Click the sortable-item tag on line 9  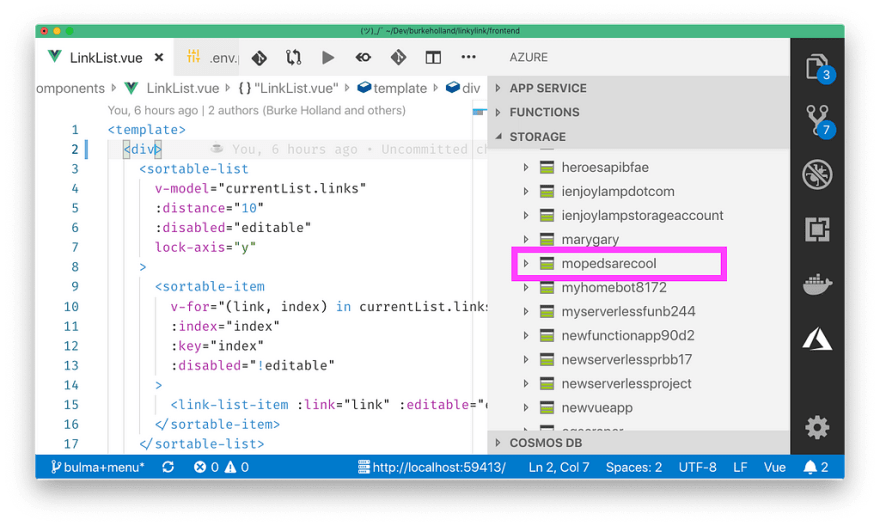point(210,286)
